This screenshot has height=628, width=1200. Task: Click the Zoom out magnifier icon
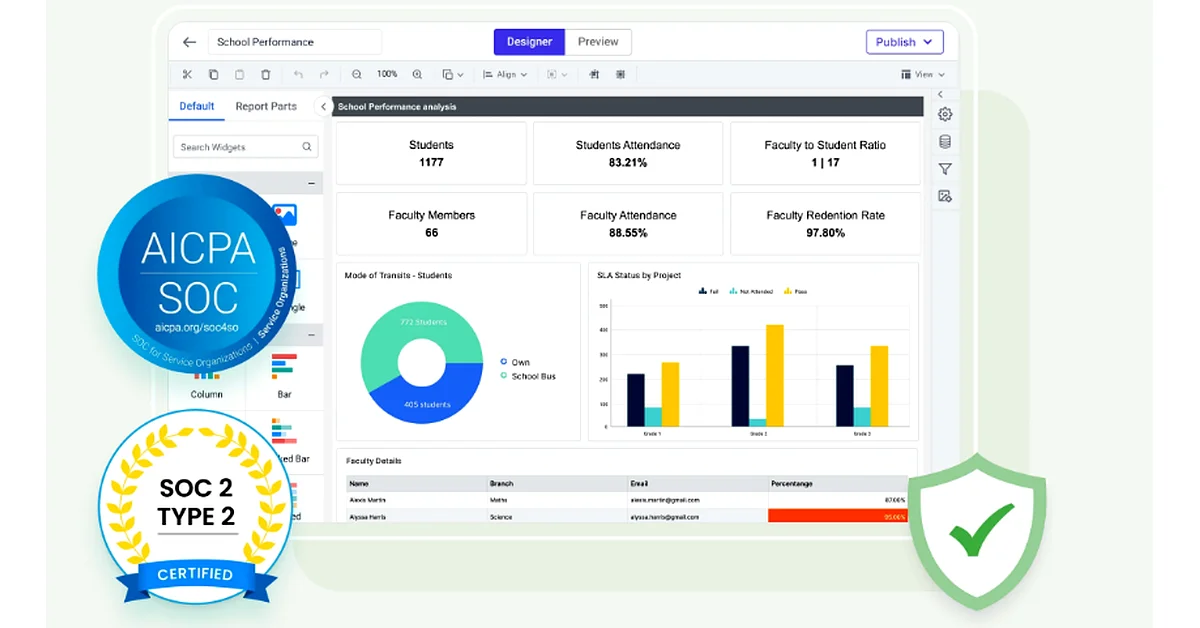tap(357, 74)
